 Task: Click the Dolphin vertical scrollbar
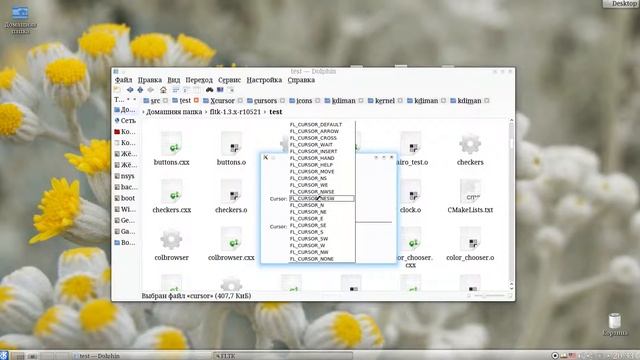pos(511,204)
